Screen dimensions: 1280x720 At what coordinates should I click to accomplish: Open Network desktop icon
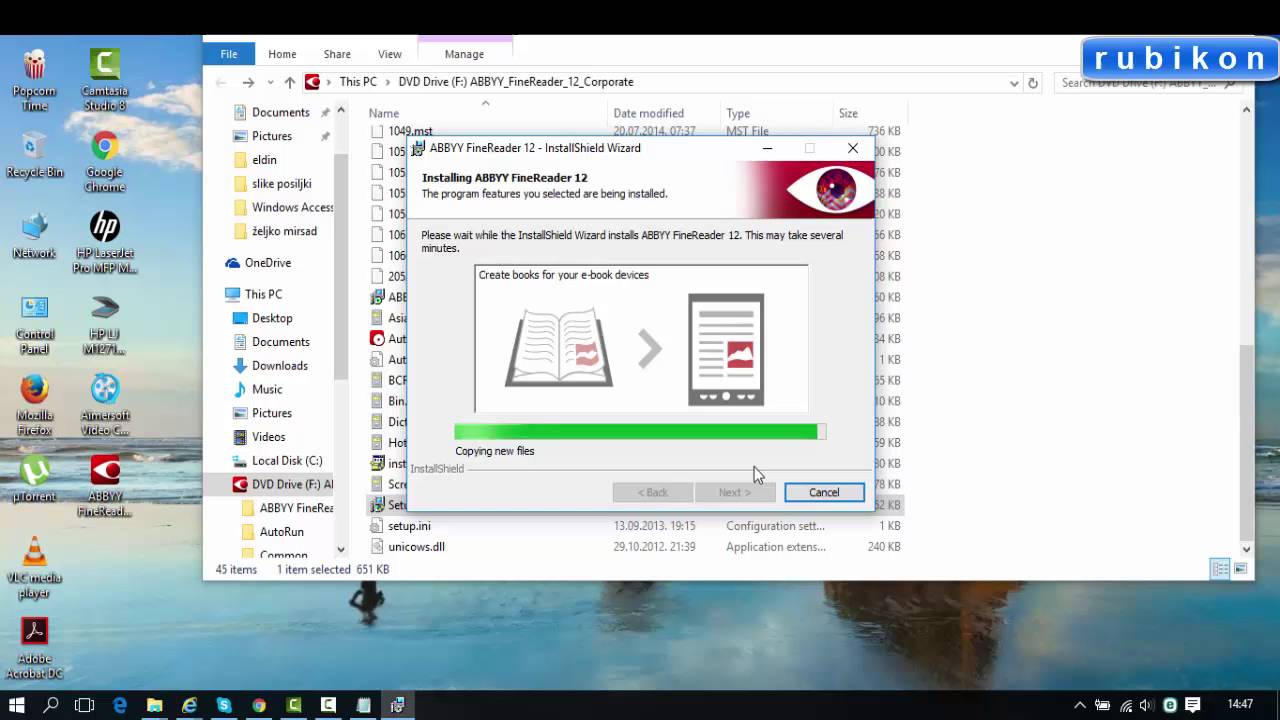click(35, 236)
